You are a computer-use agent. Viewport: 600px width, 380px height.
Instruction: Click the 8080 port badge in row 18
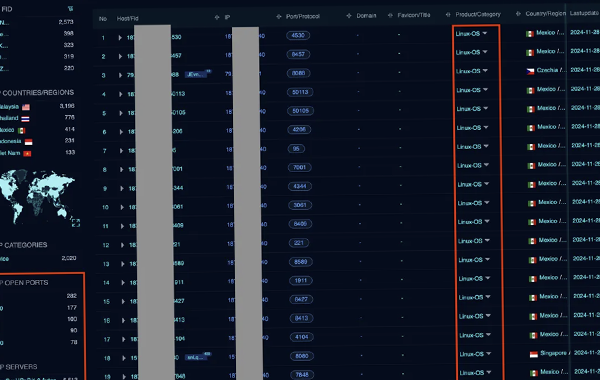coord(302,356)
